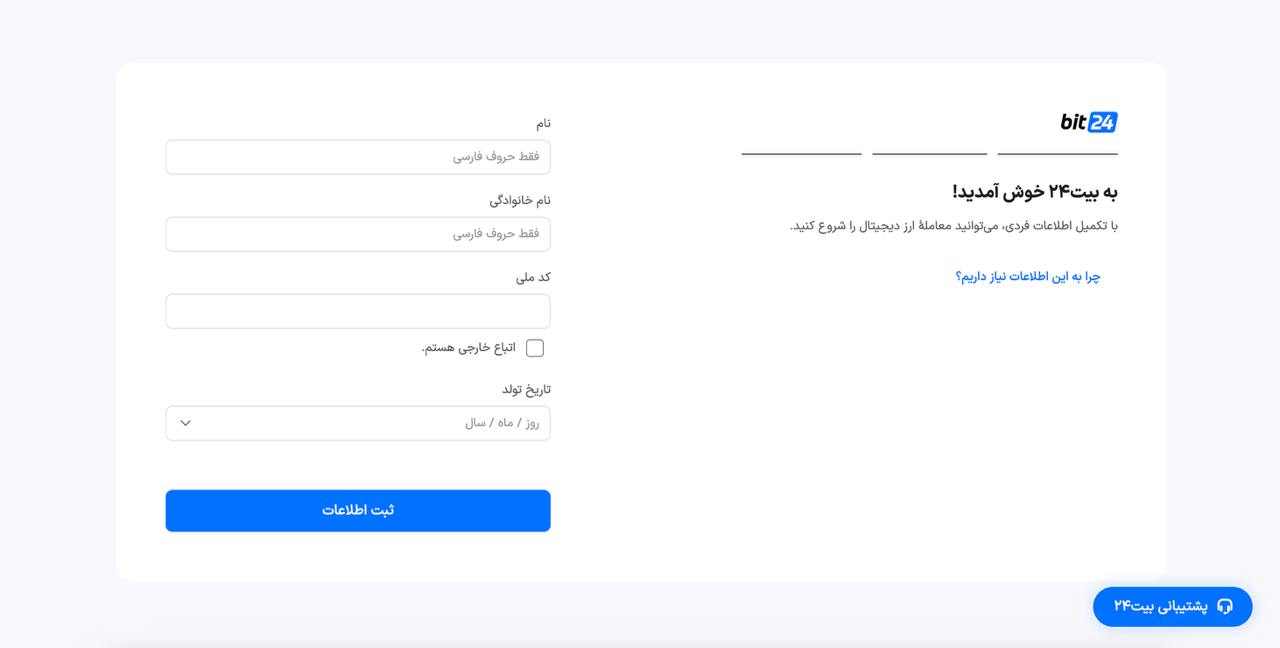Image resolution: width=1280 pixels, height=648 pixels.
Task: Click the leftmost progress step bar
Action: tap(801, 154)
